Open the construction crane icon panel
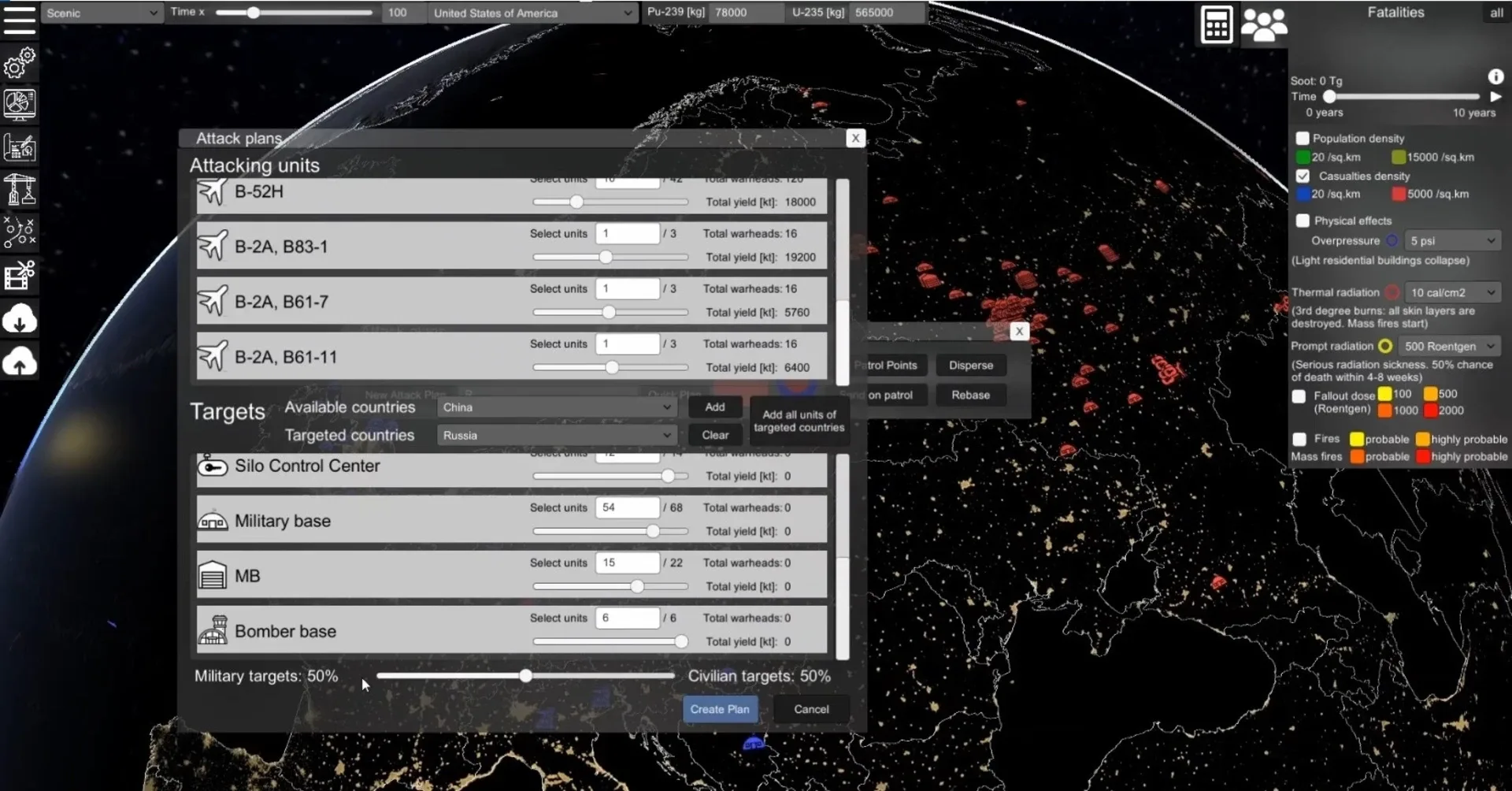The image size is (1512, 791). (20, 190)
